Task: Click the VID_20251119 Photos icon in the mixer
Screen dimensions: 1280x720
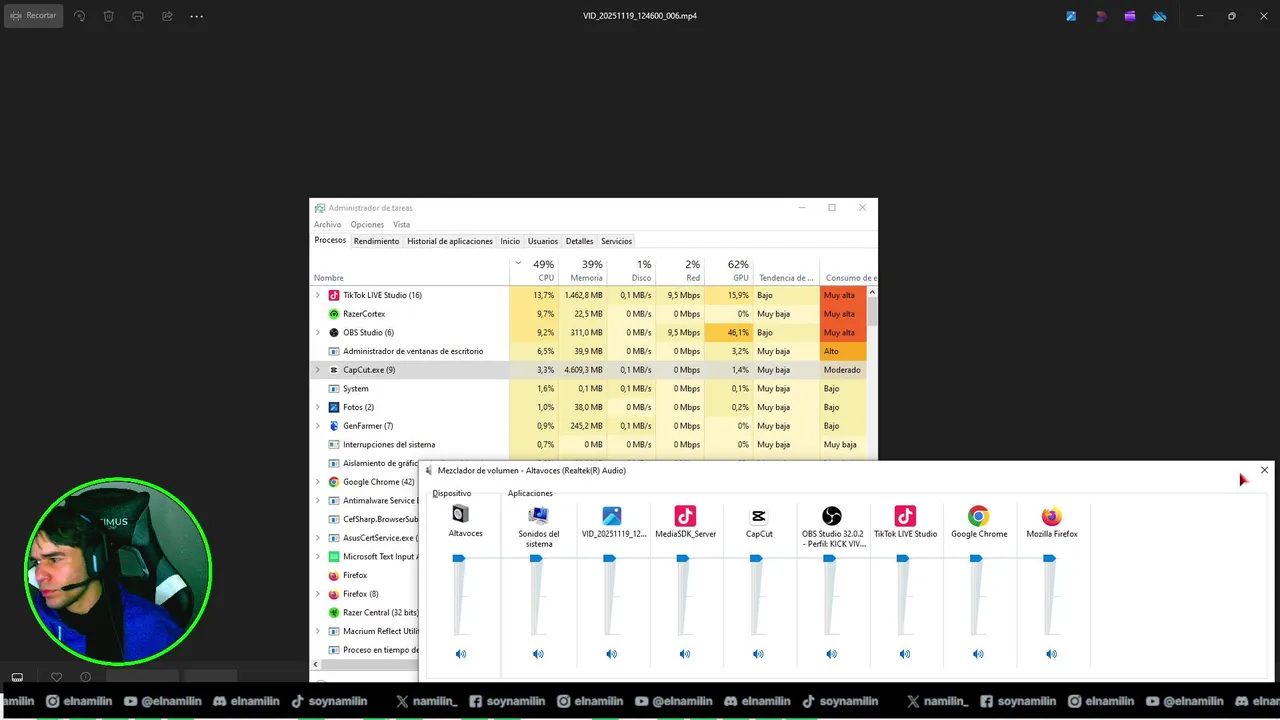Action: coord(612,516)
